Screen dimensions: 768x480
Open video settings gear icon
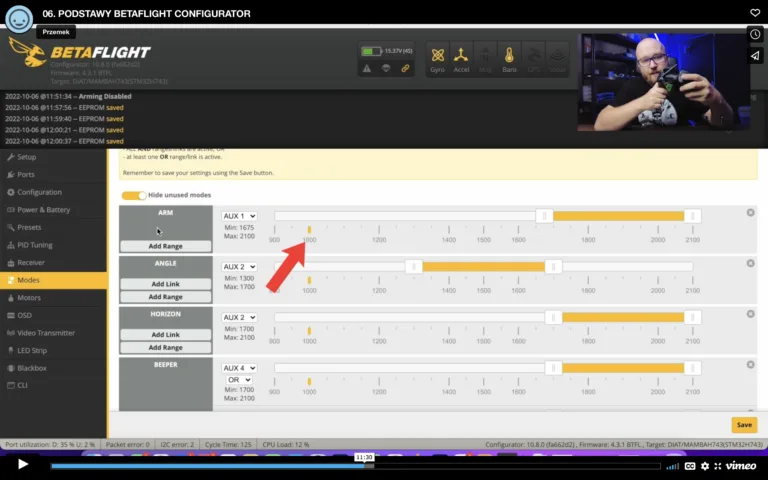pos(705,466)
